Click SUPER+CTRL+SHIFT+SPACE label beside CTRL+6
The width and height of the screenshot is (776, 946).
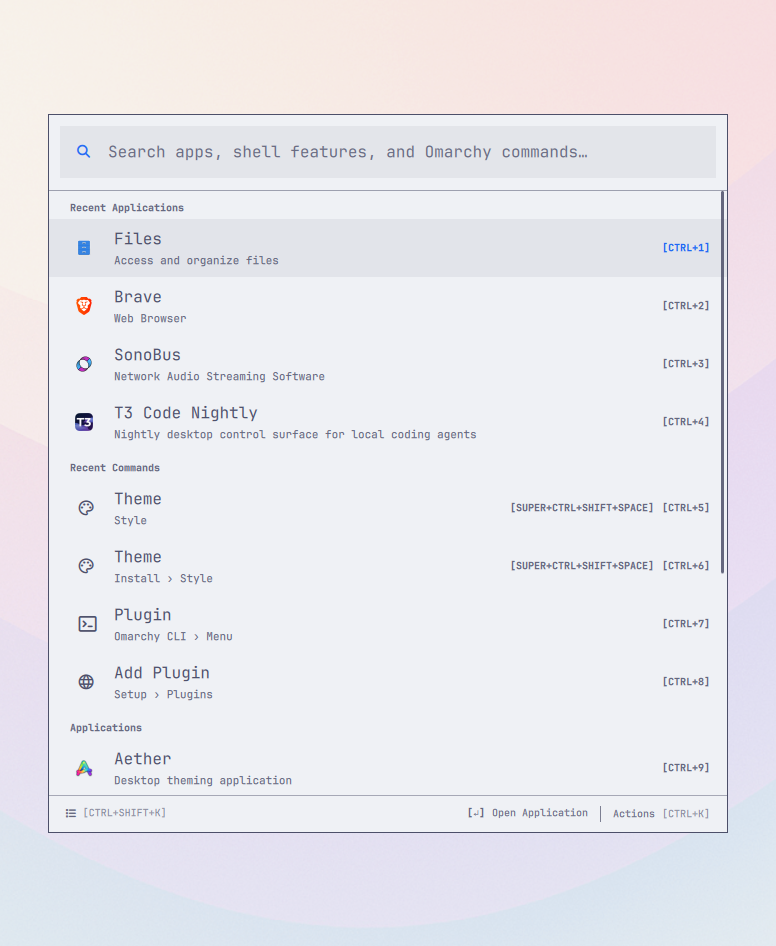click(582, 566)
